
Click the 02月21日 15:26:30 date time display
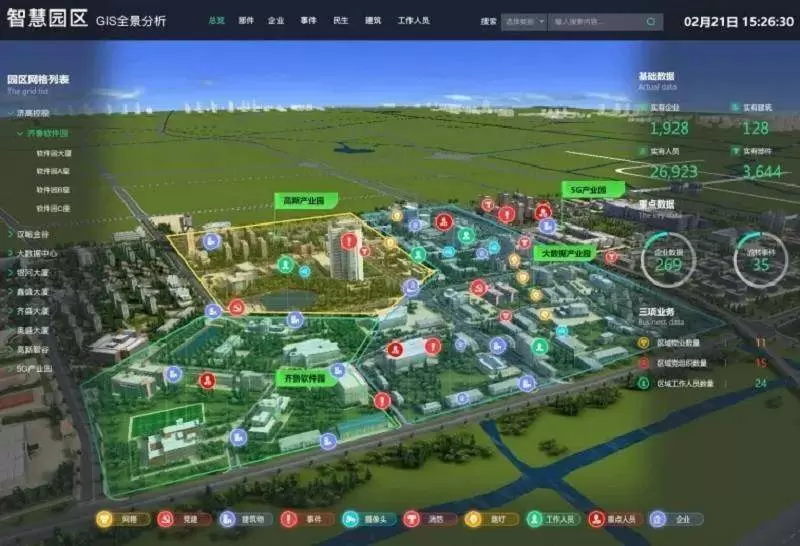pos(739,21)
